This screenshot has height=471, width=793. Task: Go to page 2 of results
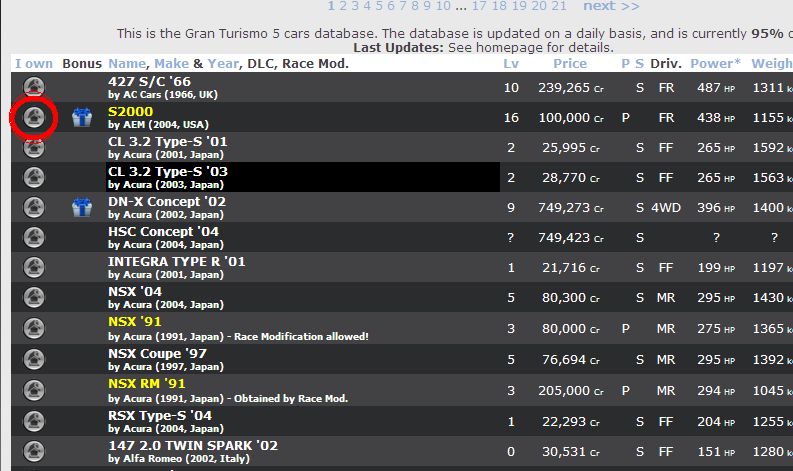343,6
